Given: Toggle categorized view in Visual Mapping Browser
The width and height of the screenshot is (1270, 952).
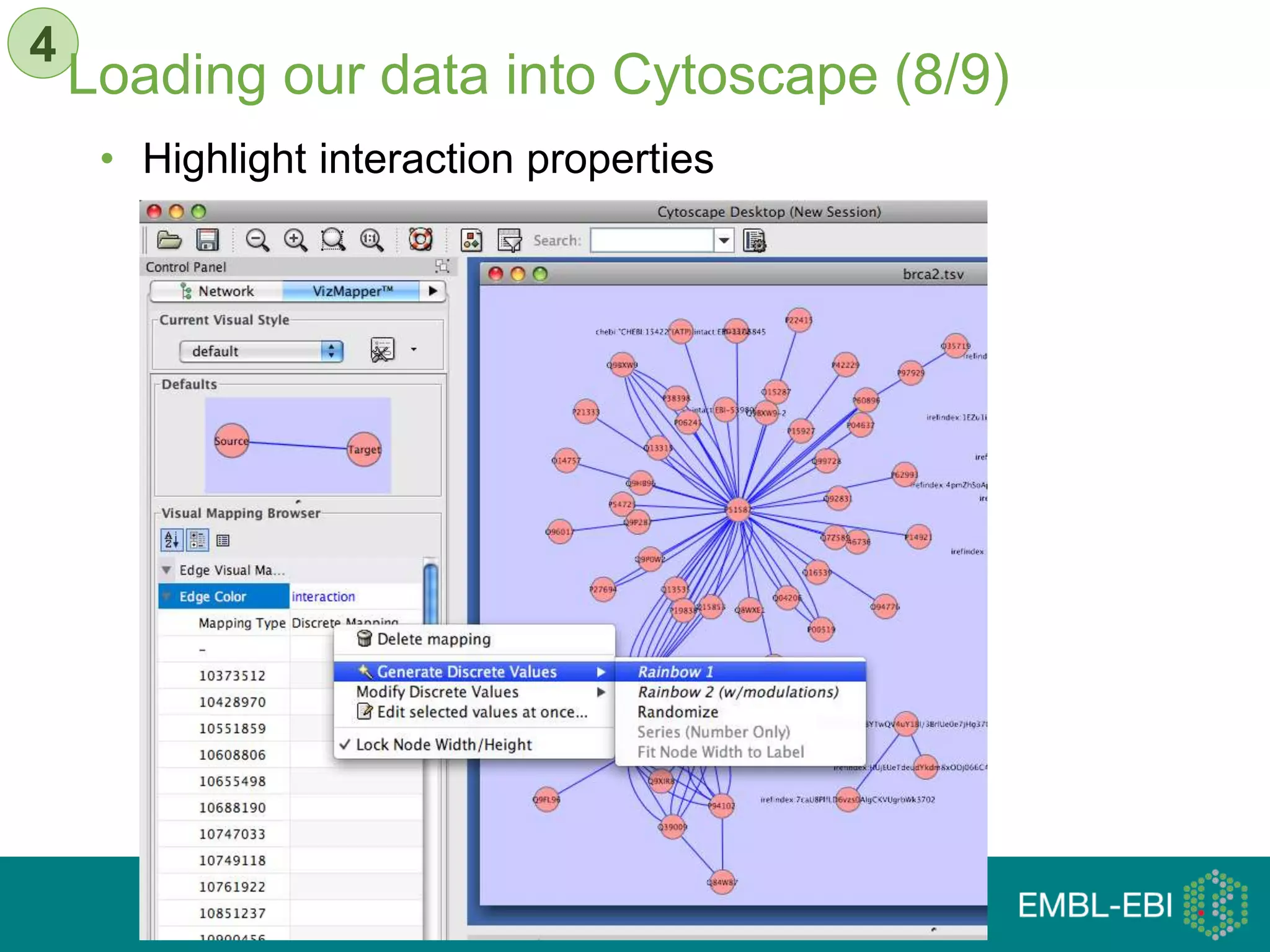Looking at the screenshot, I should click(198, 540).
